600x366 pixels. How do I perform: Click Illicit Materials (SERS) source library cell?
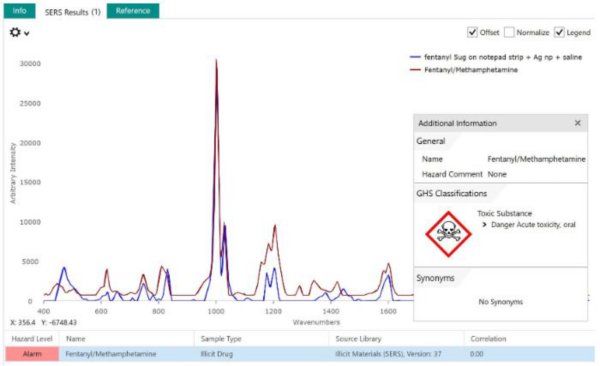tap(388, 354)
